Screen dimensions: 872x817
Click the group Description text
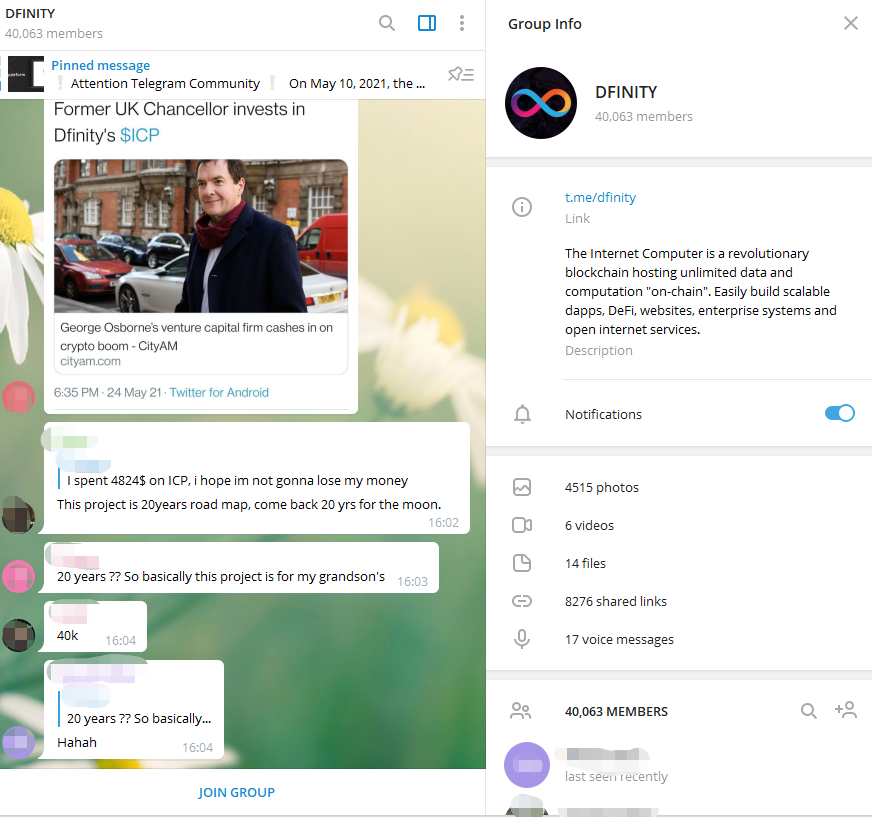(701, 291)
